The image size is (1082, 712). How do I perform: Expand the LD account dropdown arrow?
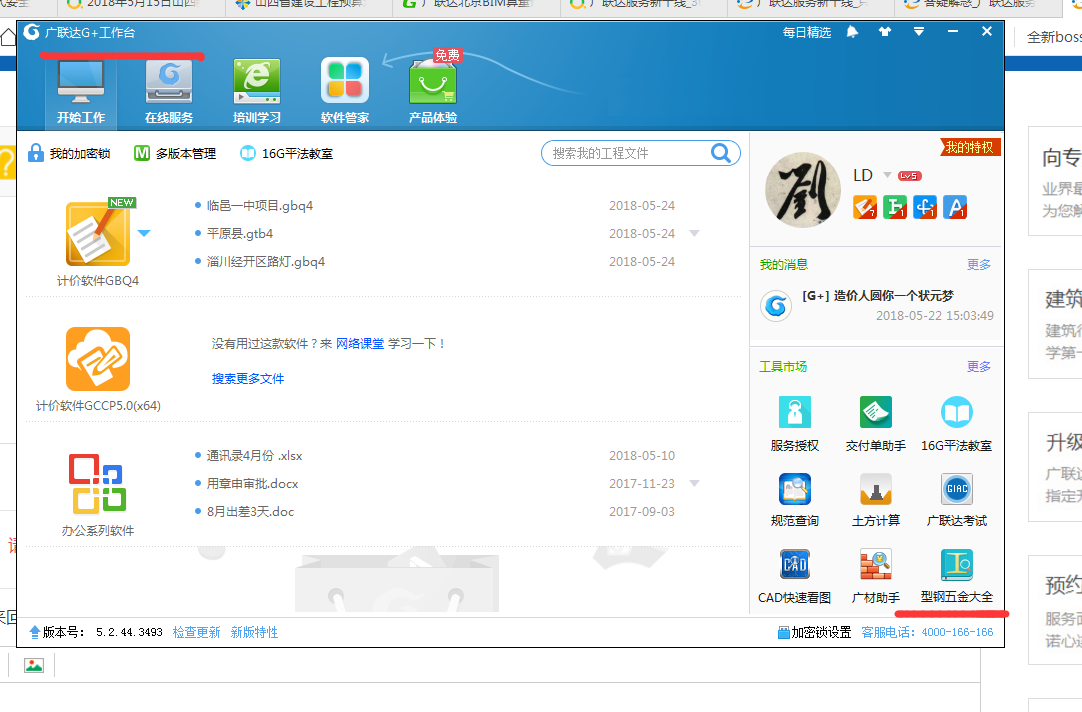pyautogui.click(x=887, y=175)
